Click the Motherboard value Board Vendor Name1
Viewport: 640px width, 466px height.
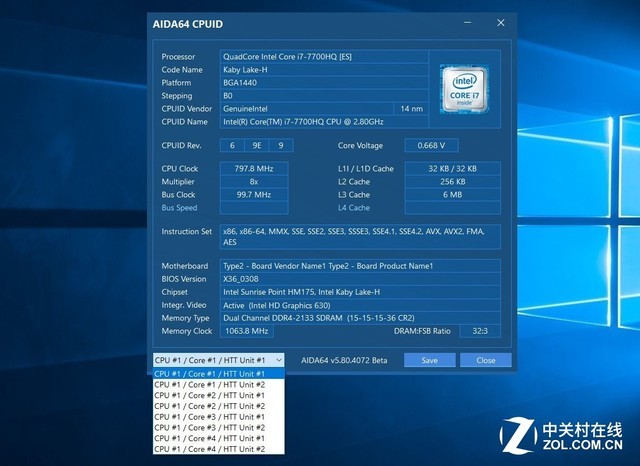click(360, 266)
